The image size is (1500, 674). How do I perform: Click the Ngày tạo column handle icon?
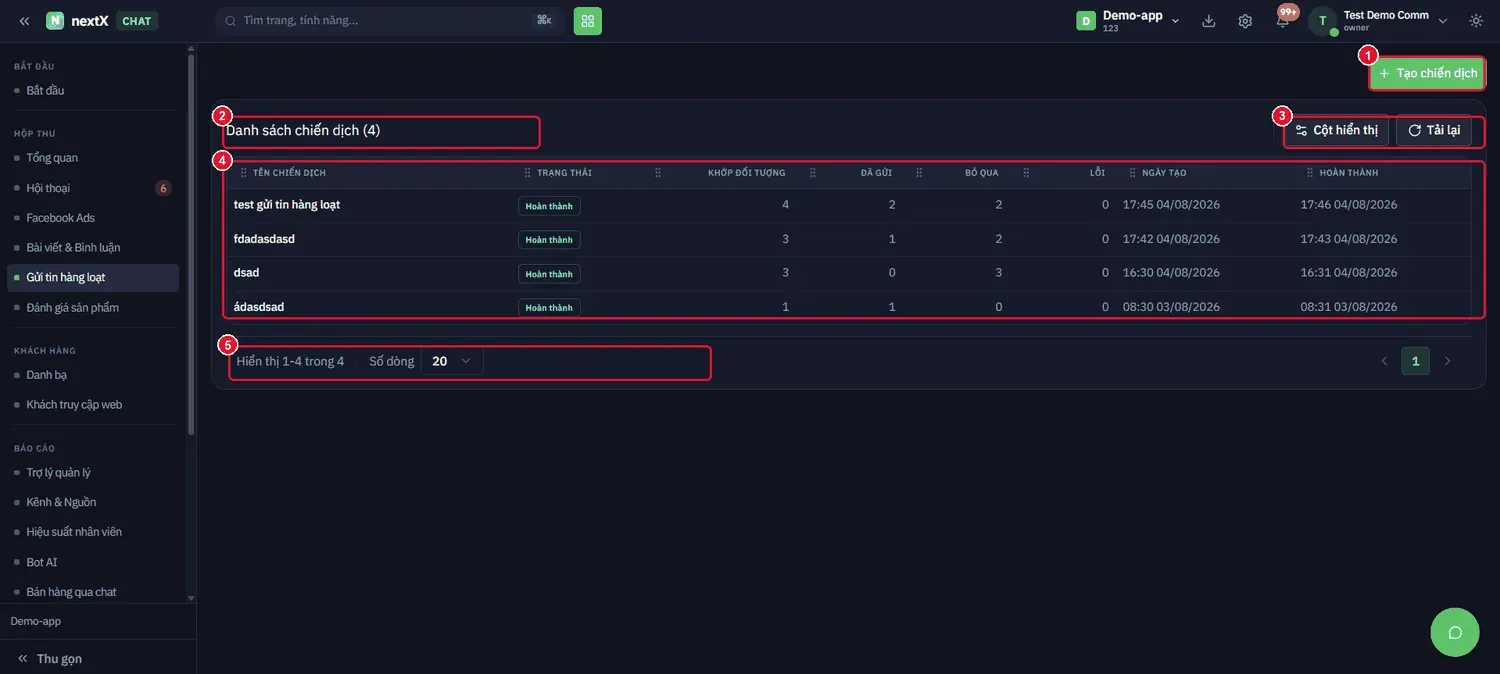point(1133,173)
